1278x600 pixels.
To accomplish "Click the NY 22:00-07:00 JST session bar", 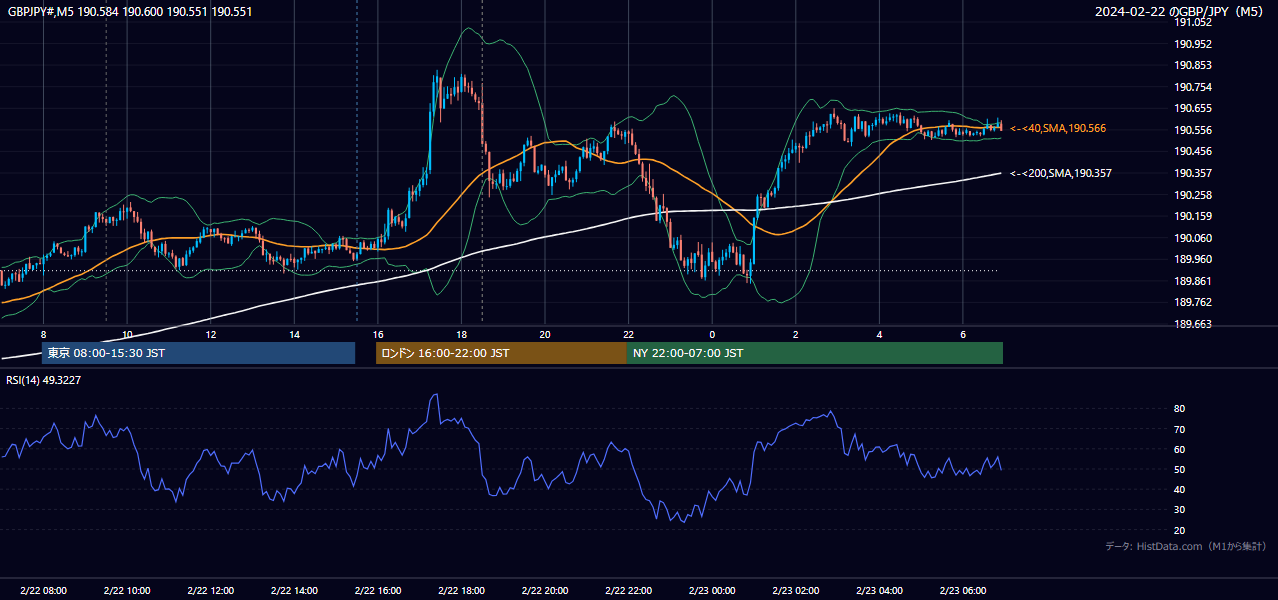I will pyautogui.click(x=814, y=353).
